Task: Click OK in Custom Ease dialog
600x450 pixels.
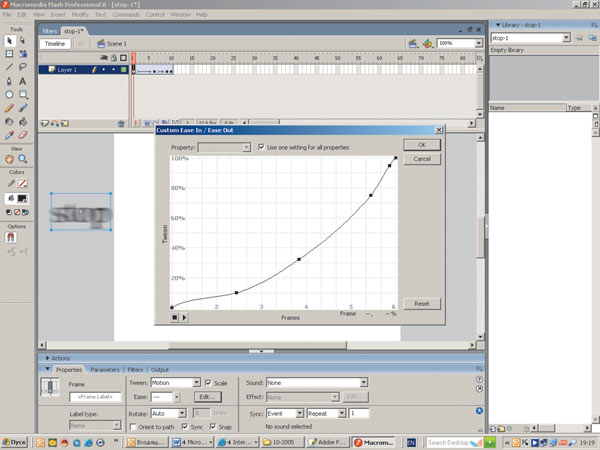Action: [421, 145]
